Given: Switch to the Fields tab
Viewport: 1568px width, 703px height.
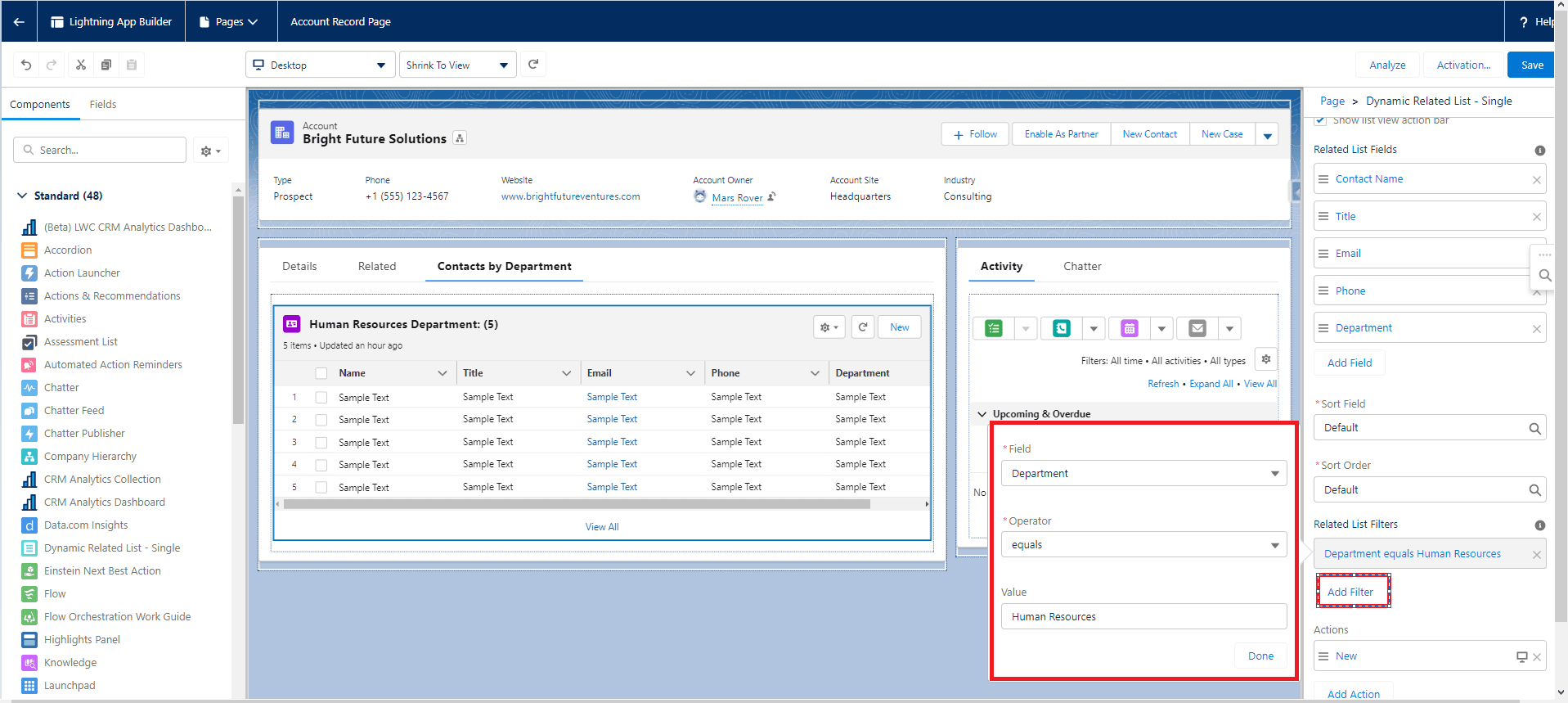Looking at the screenshot, I should click(103, 105).
